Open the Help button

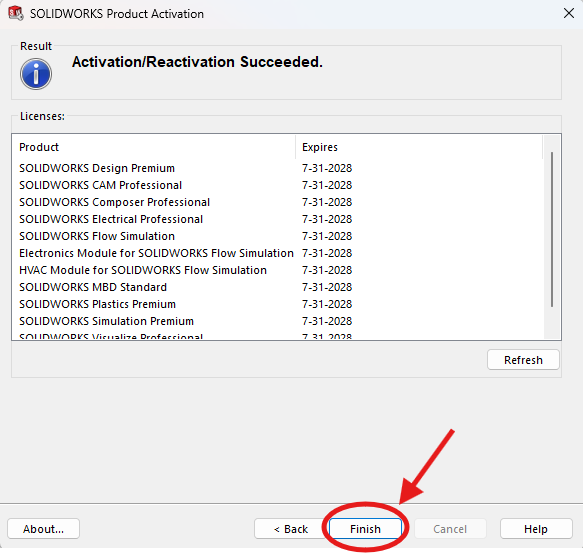coord(536,528)
